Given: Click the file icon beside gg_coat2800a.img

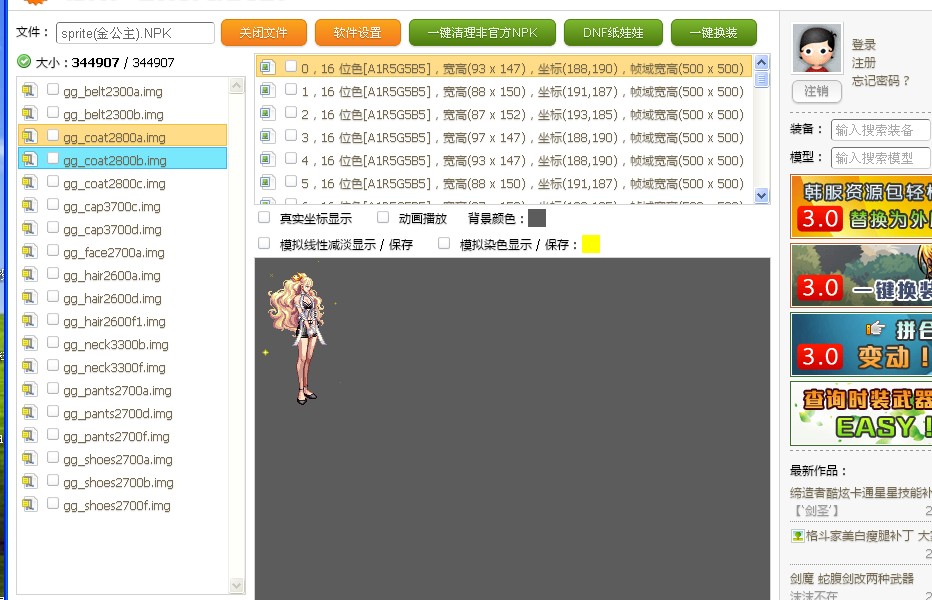Looking at the screenshot, I should click(x=29, y=136).
